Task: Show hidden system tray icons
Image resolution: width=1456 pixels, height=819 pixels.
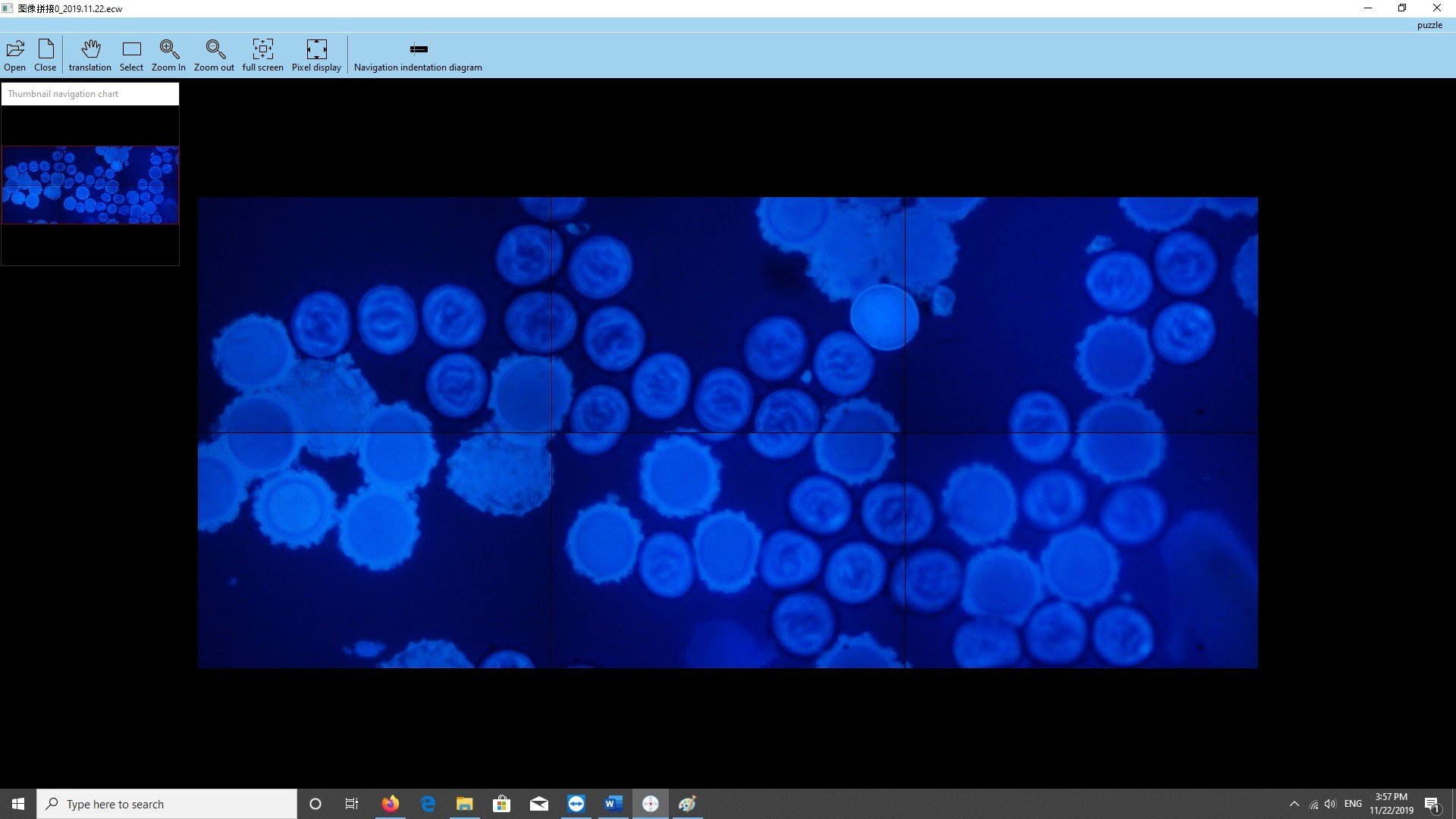Action: (x=1294, y=804)
